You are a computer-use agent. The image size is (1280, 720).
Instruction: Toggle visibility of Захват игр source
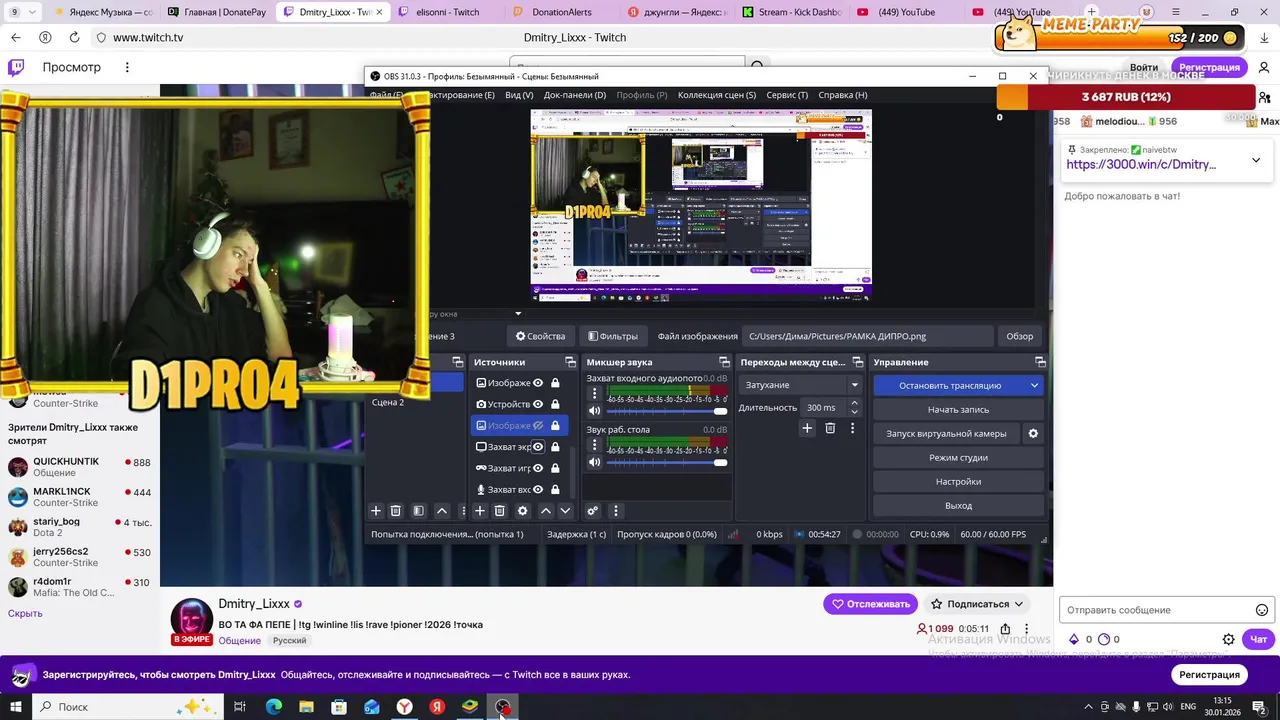coord(538,468)
